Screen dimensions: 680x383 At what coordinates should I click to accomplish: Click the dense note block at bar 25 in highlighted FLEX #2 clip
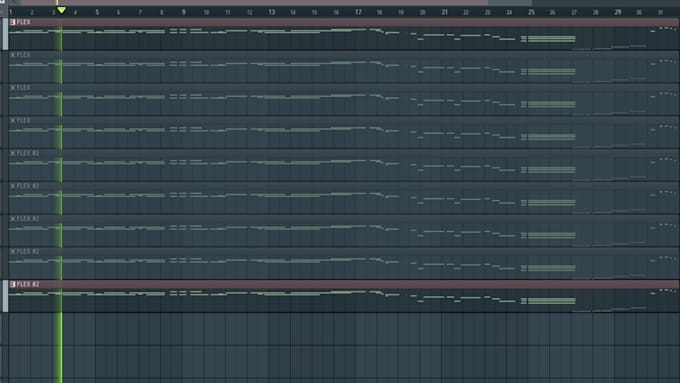[x=551, y=301]
